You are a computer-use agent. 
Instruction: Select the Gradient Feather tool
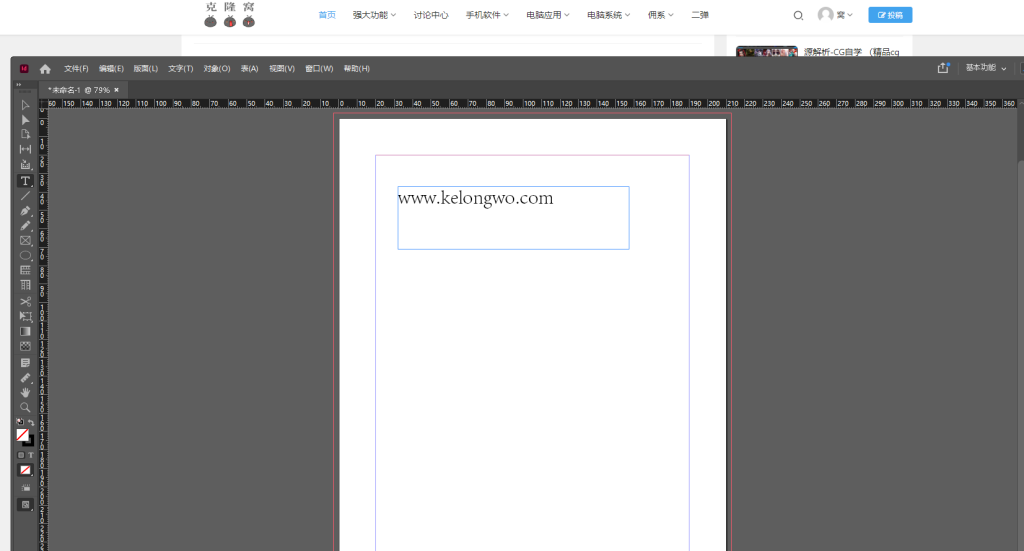pos(25,347)
